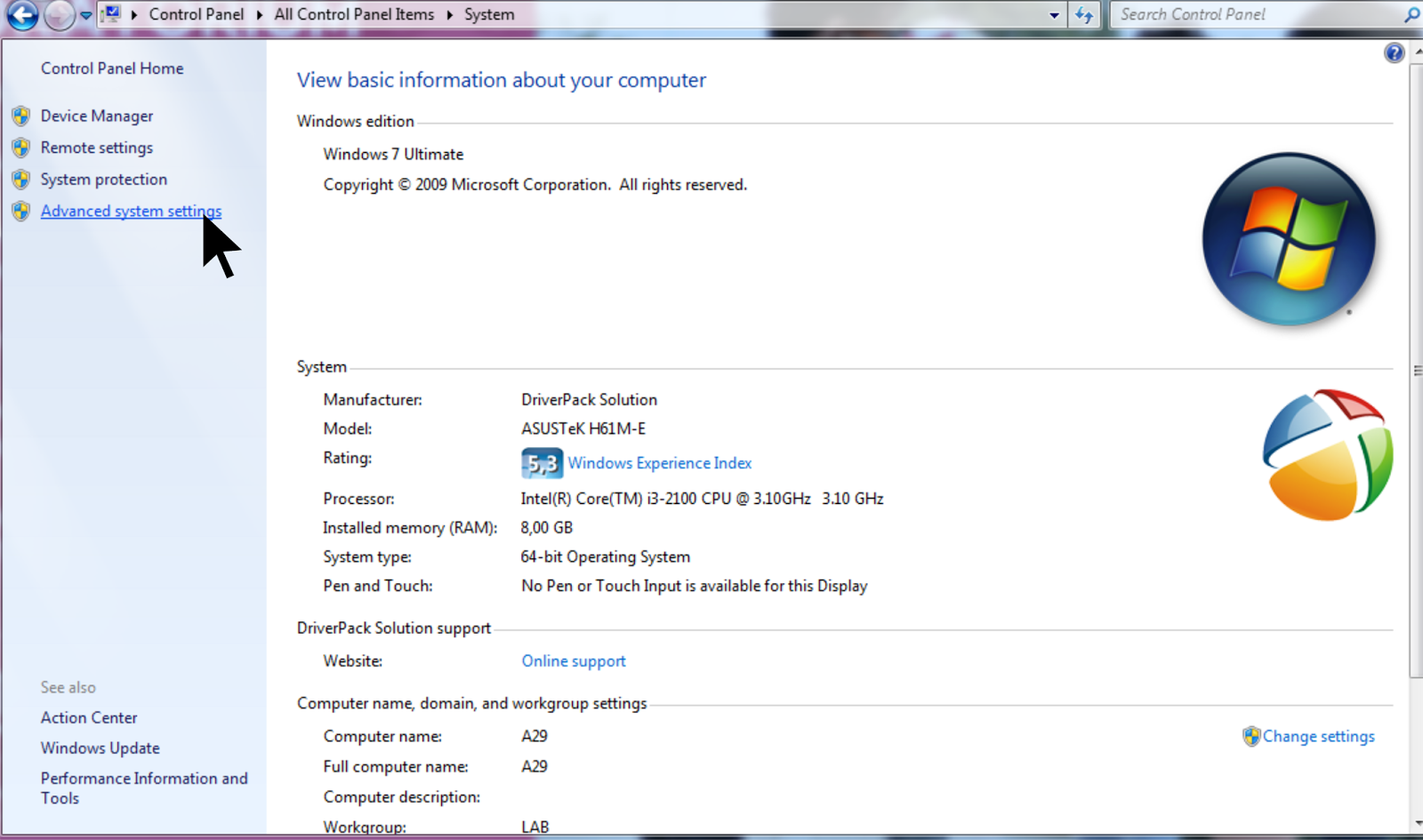Click Change settings for computer name

pyautogui.click(x=1319, y=736)
